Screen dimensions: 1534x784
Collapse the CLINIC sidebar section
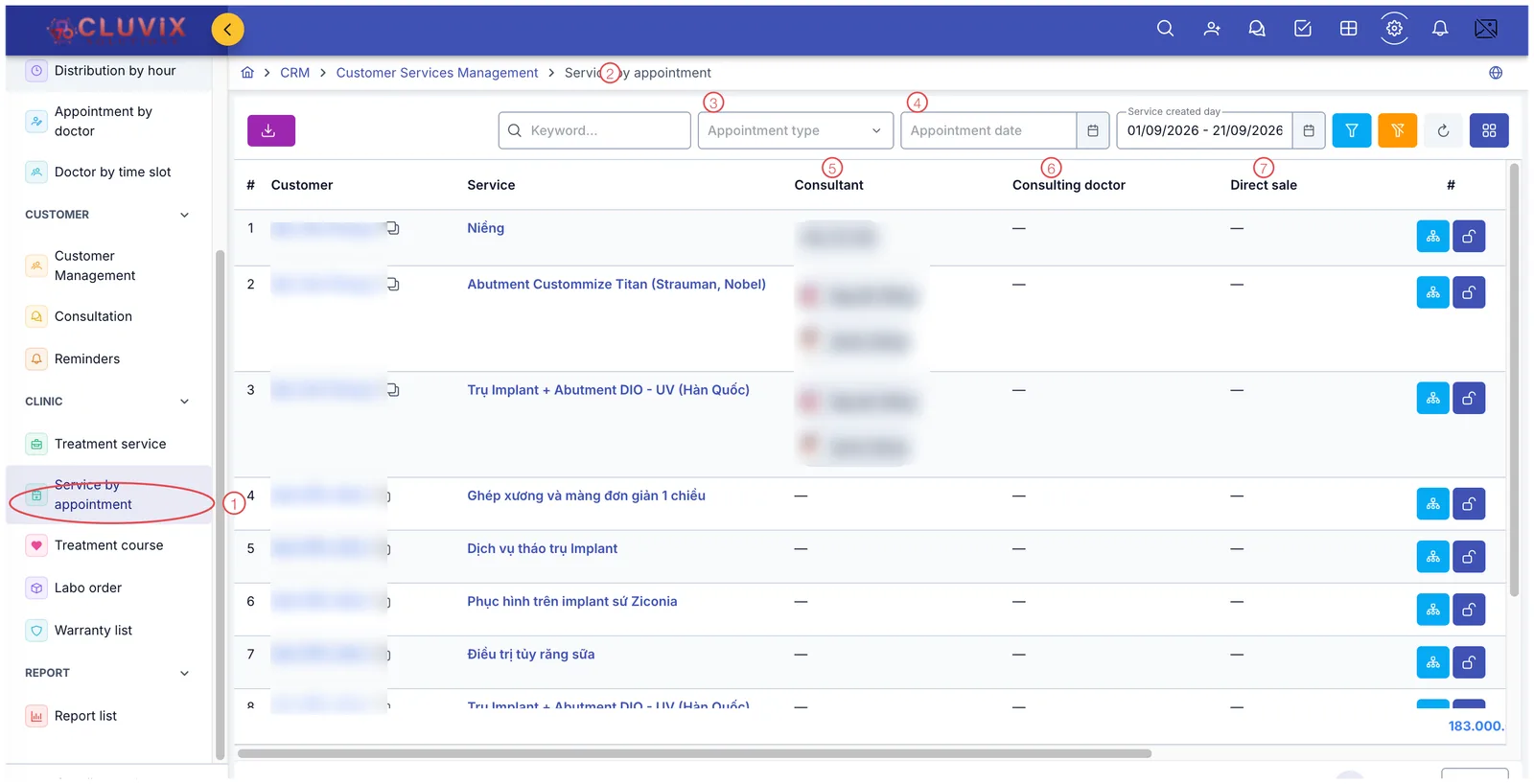click(184, 402)
